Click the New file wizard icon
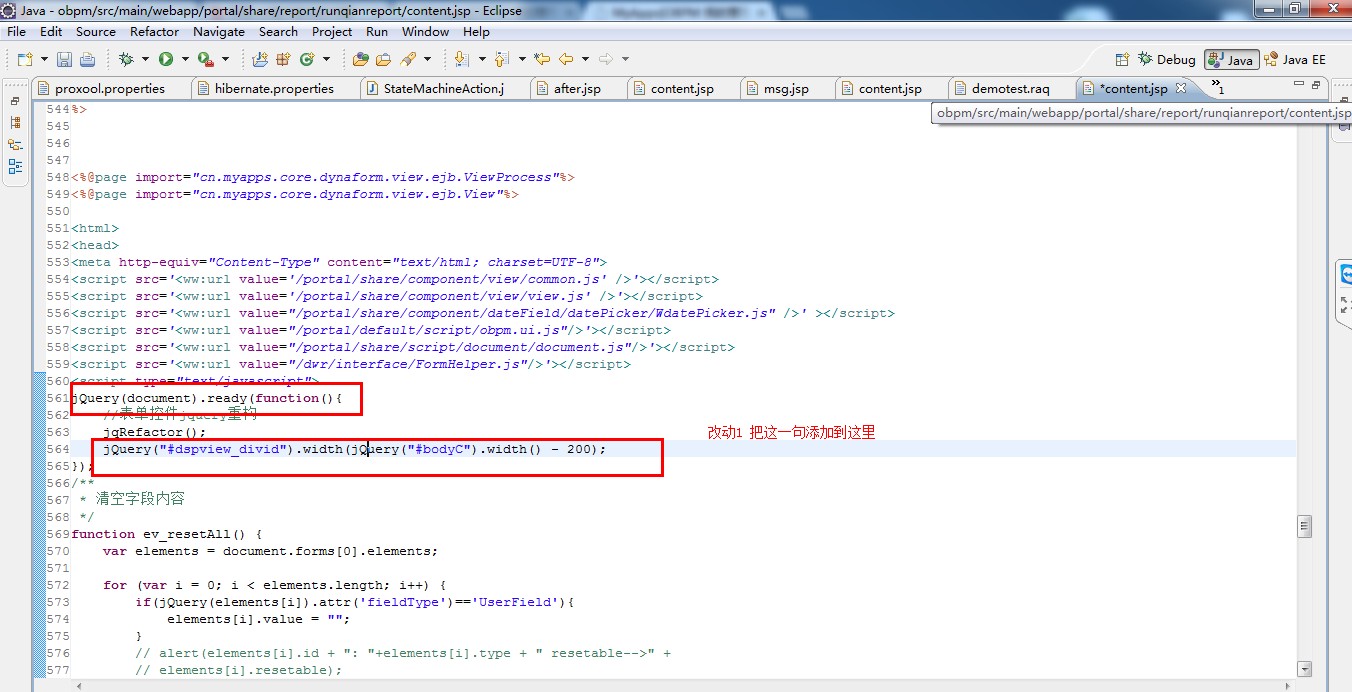 point(25,59)
